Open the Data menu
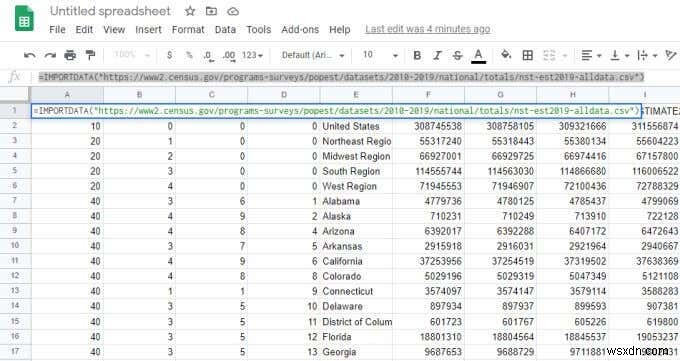This screenshot has height=361, width=680. tap(225, 30)
